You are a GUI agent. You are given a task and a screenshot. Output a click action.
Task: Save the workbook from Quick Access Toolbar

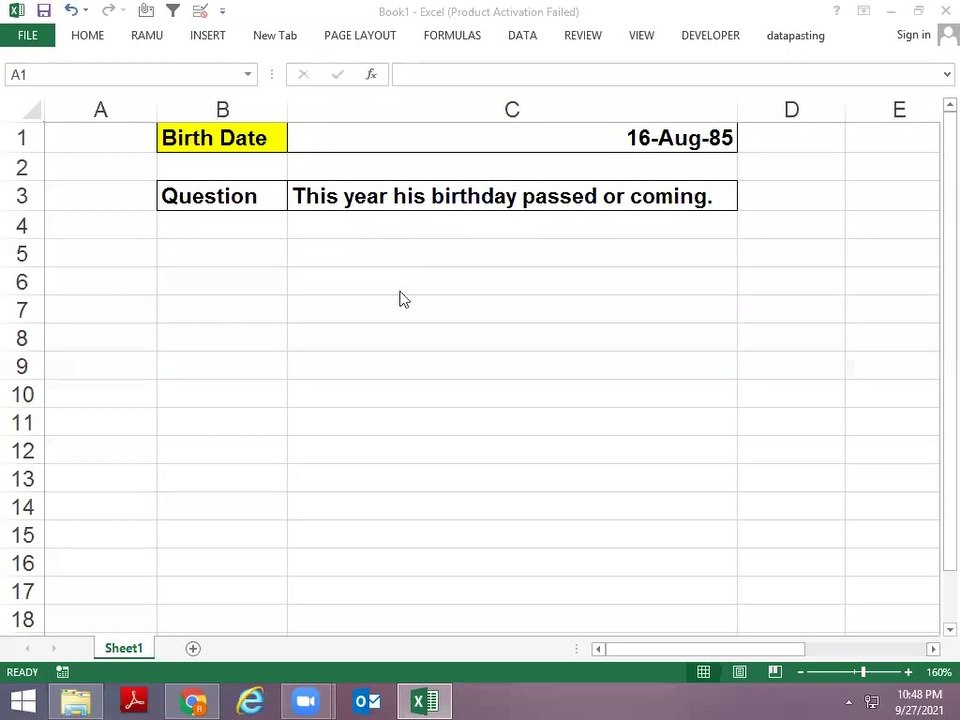click(43, 10)
